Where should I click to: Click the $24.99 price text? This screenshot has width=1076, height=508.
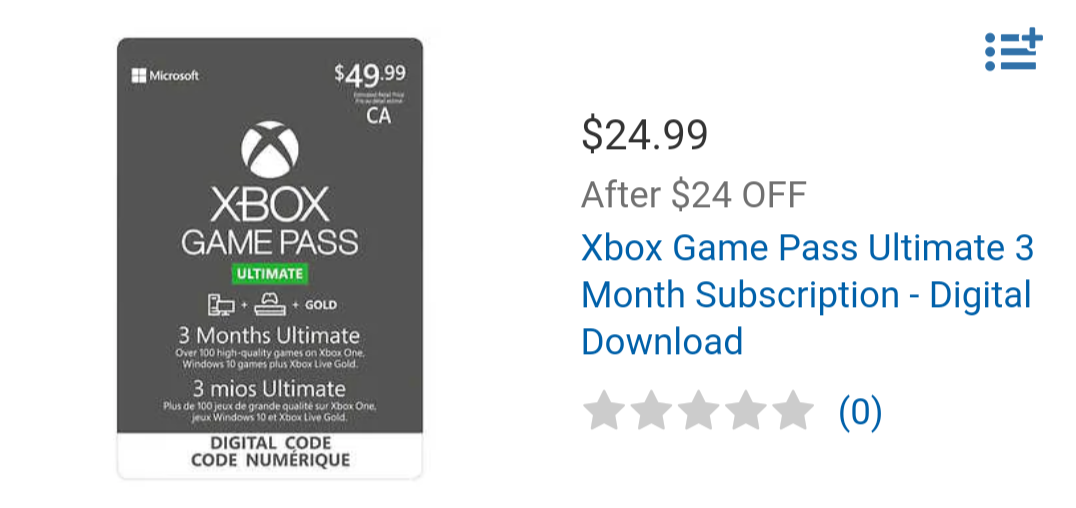pos(644,135)
